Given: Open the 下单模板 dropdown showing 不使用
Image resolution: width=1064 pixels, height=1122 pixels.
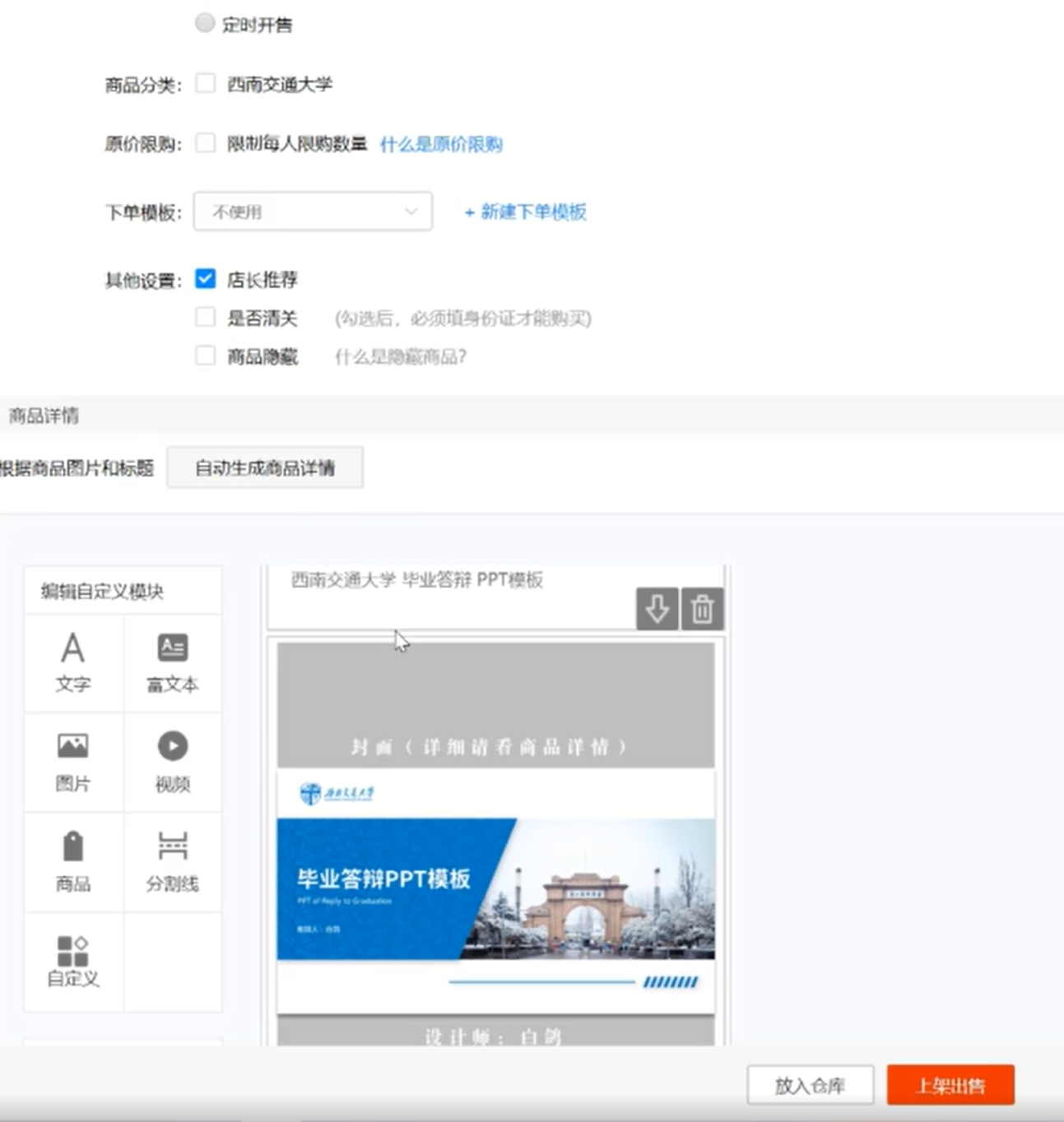Looking at the screenshot, I should point(313,211).
